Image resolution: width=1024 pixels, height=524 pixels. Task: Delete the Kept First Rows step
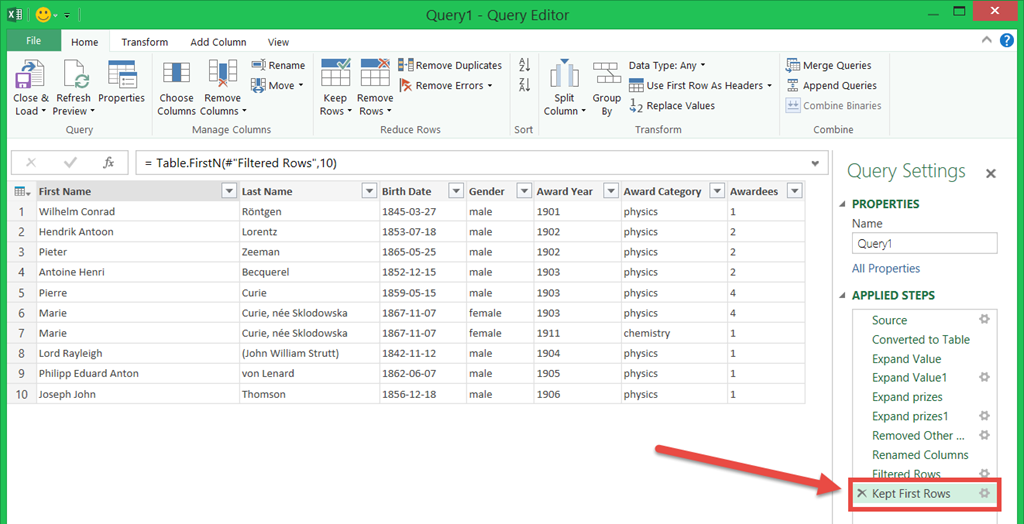pos(862,494)
